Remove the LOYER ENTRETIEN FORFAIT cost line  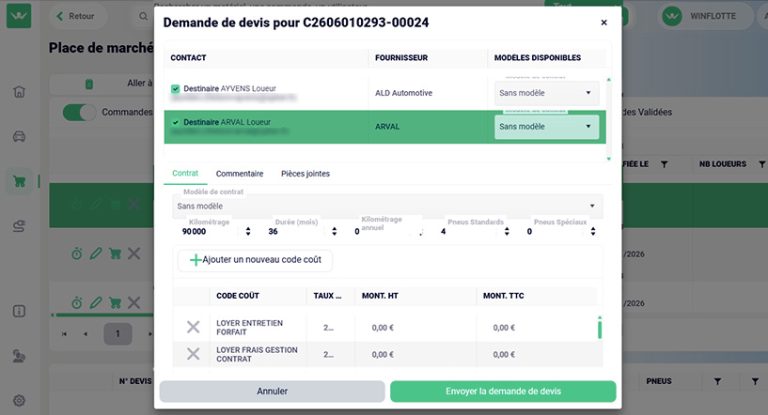tap(193, 327)
